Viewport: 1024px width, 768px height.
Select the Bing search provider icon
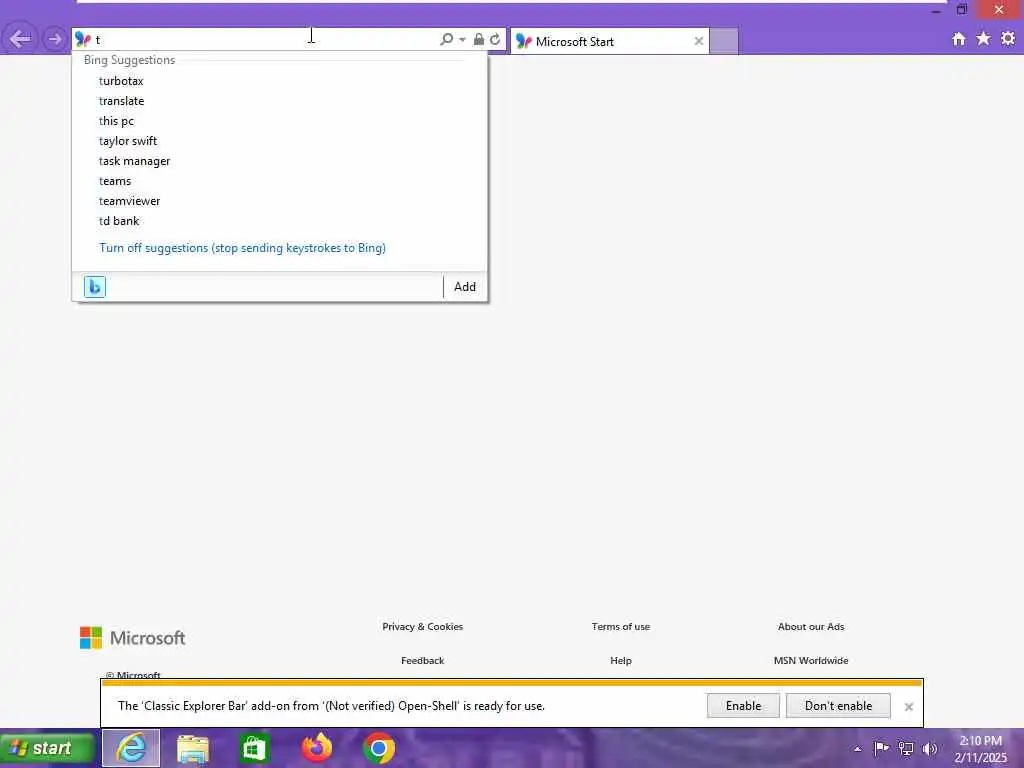point(95,287)
